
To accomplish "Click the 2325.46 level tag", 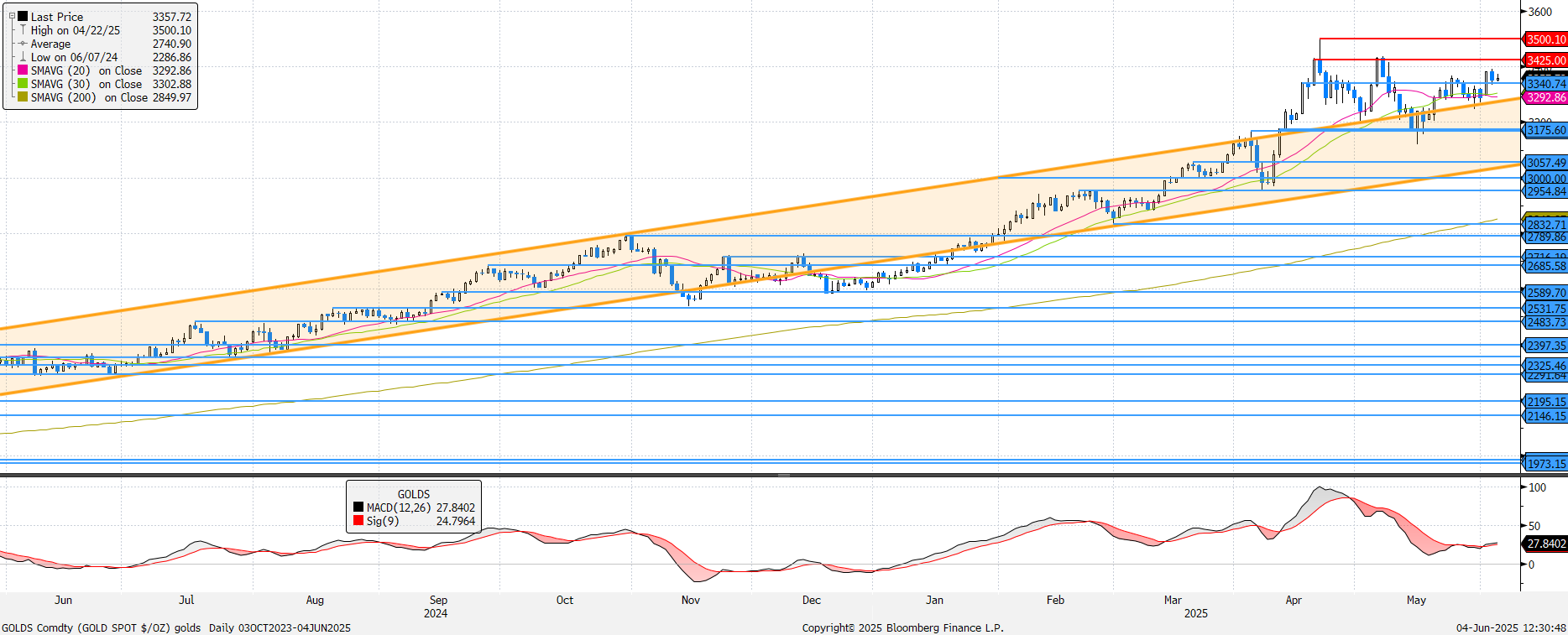I will (1544, 366).
